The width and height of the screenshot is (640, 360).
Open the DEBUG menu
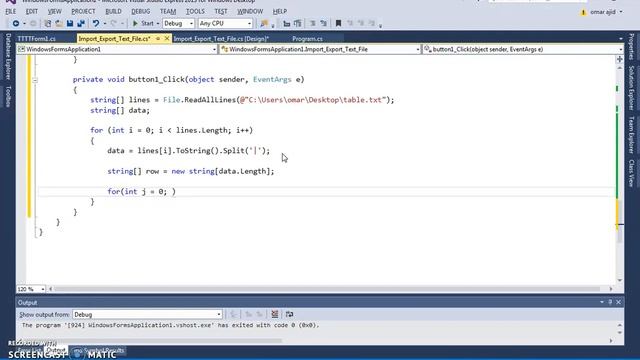141,11
